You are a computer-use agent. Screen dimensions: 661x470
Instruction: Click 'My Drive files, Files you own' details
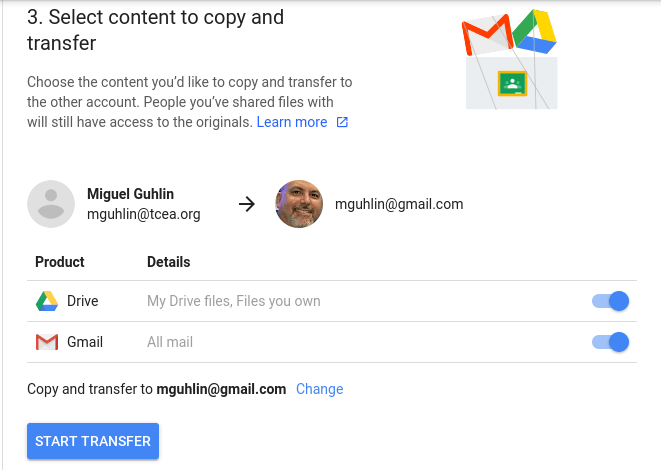(x=234, y=301)
